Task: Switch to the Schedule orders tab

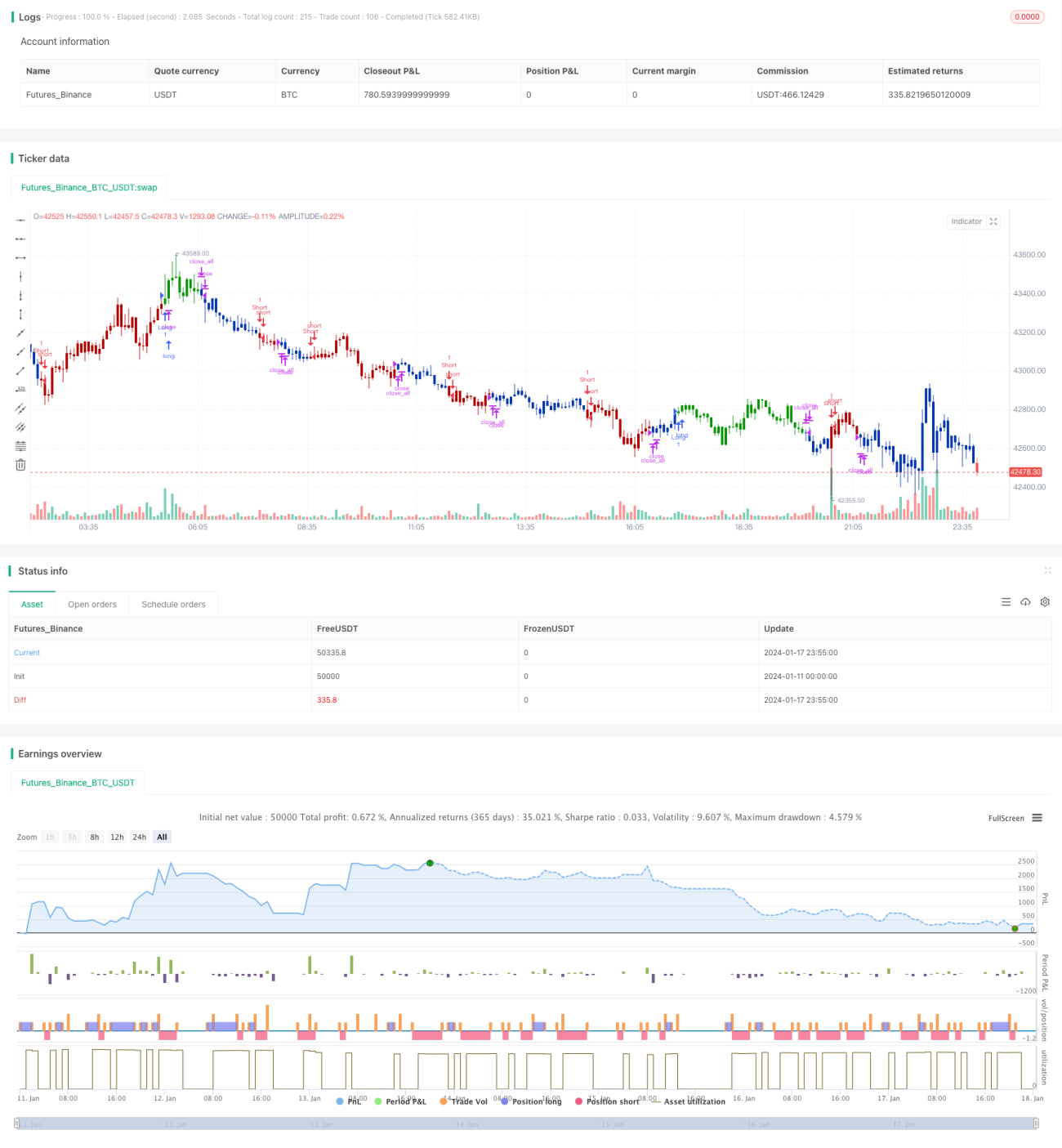Action: pyautogui.click(x=173, y=605)
